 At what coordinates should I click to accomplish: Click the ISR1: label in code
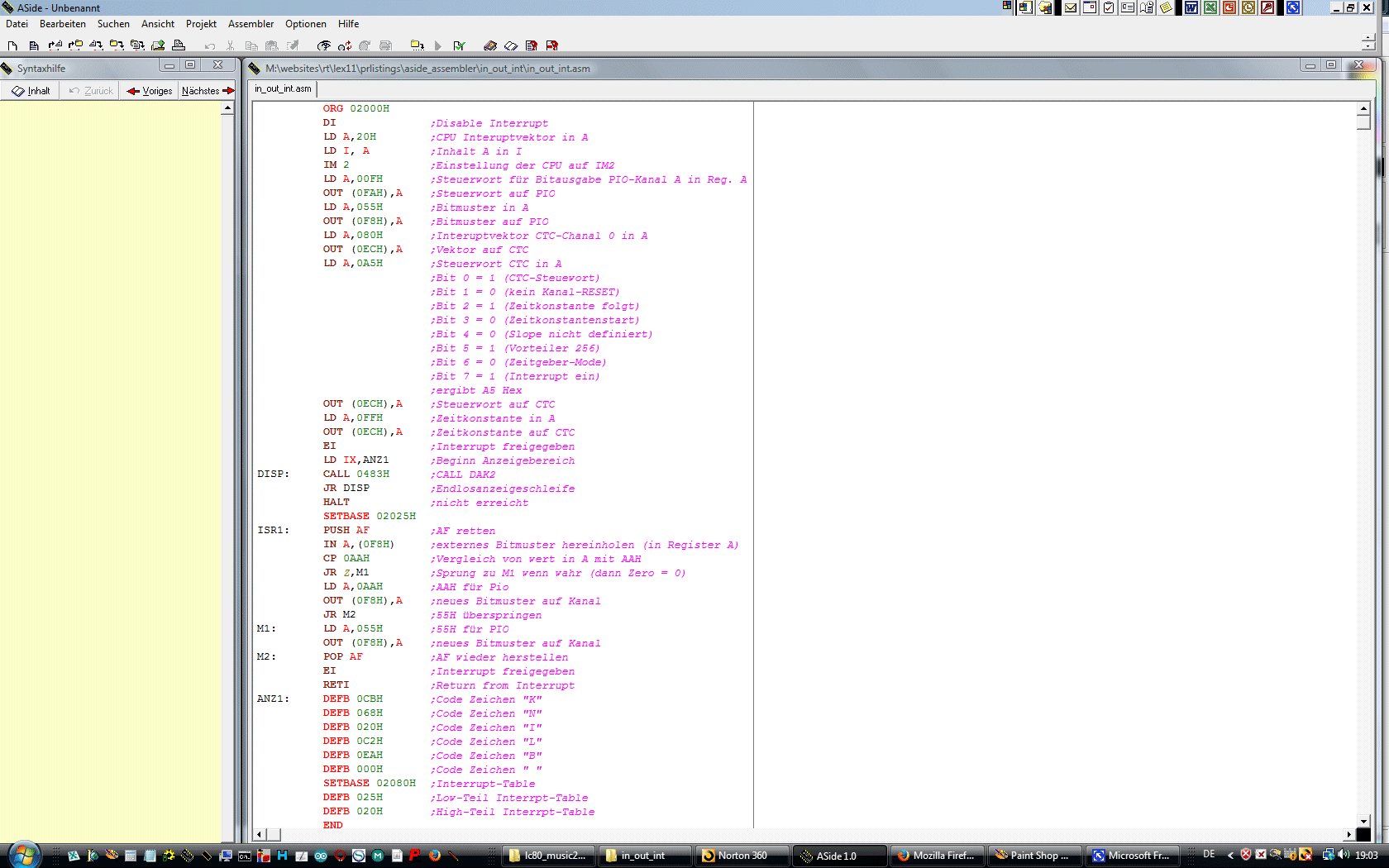pos(273,530)
